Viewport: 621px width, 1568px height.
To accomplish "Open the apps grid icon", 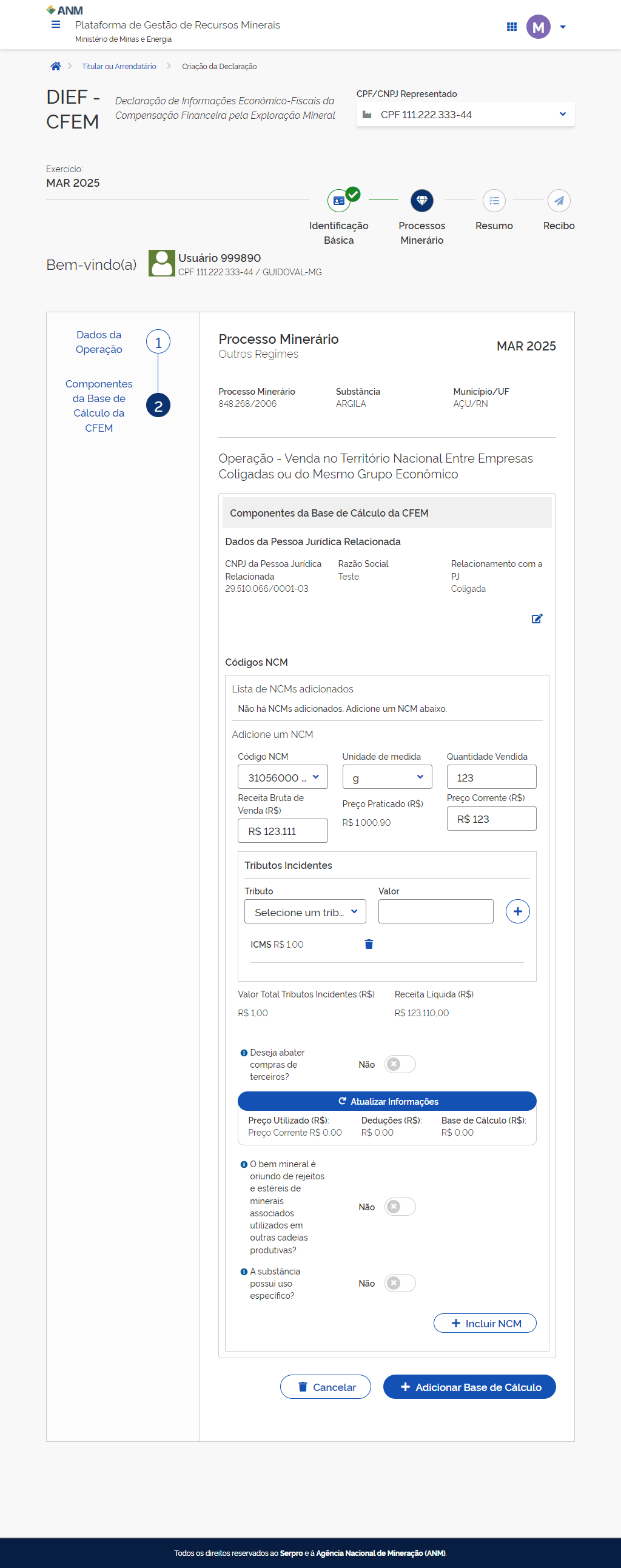I will tap(511, 27).
